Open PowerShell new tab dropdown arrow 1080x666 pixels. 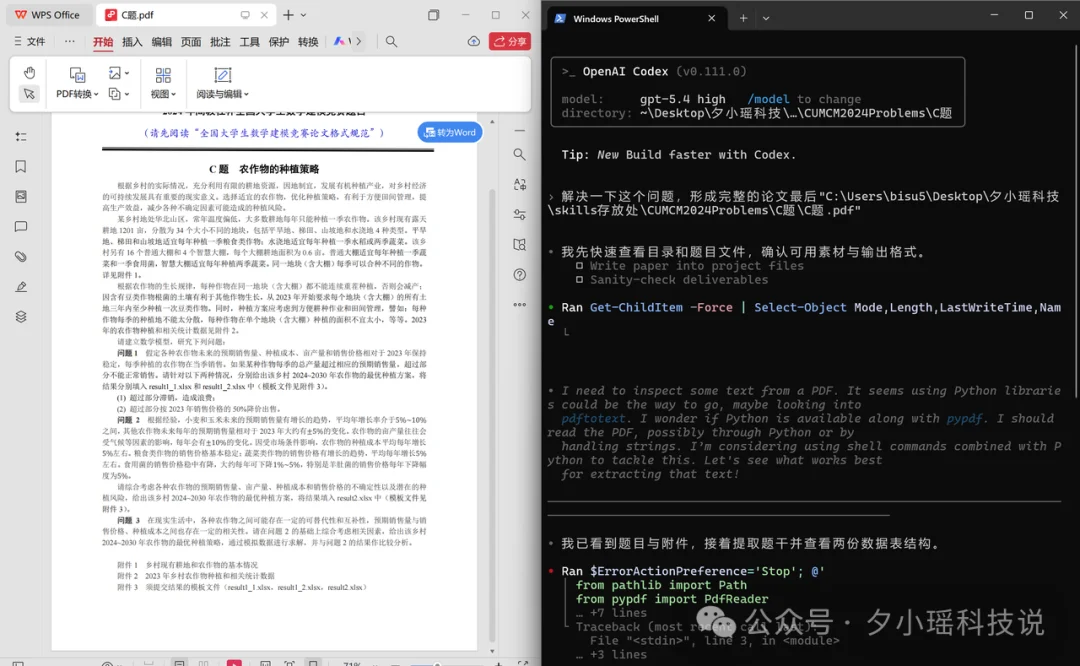(766, 18)
